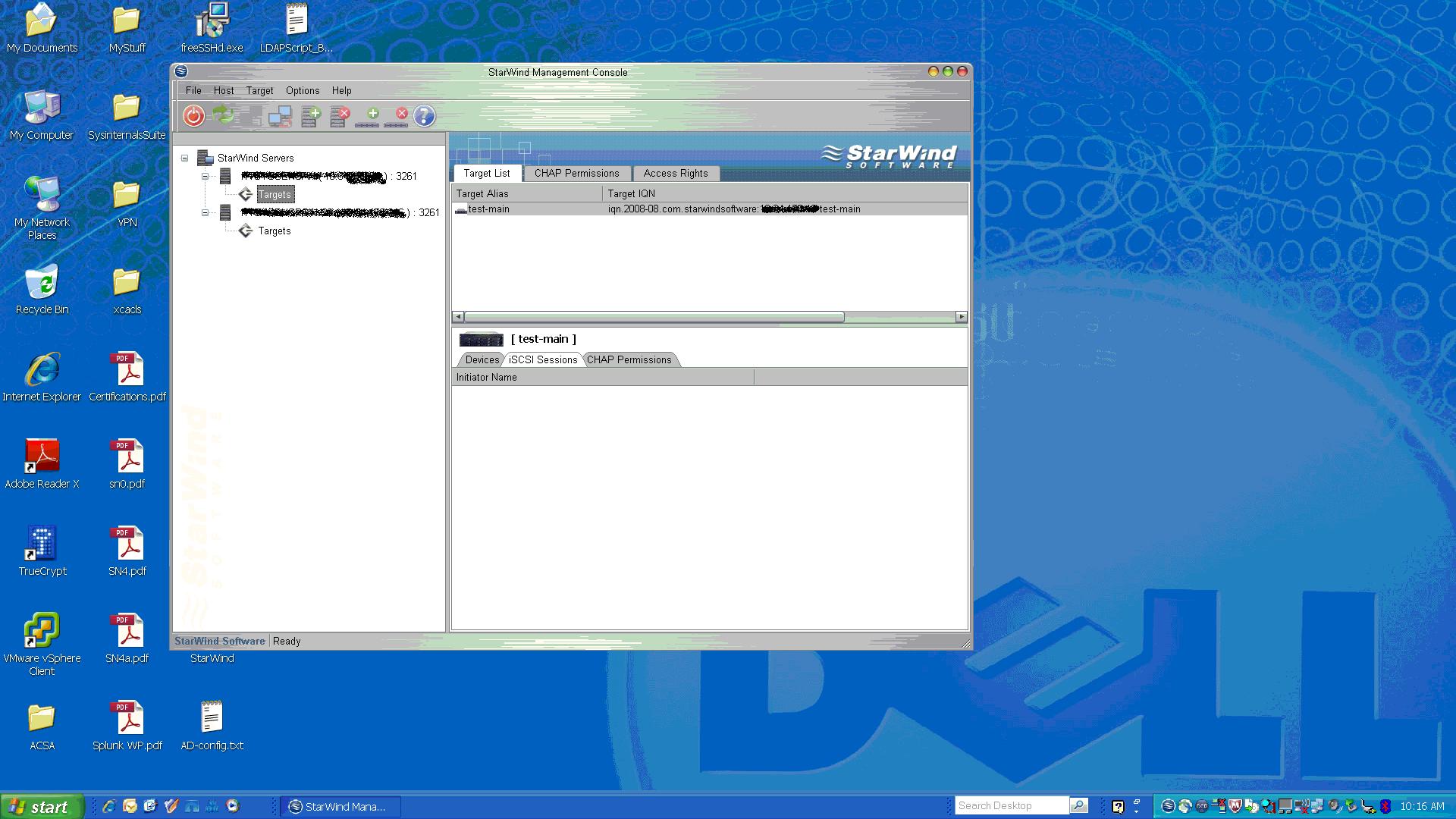Viewport: 1456px width, 819px height.
Task: Click the remove device red X icon
Action: click(x=396, y=116)
